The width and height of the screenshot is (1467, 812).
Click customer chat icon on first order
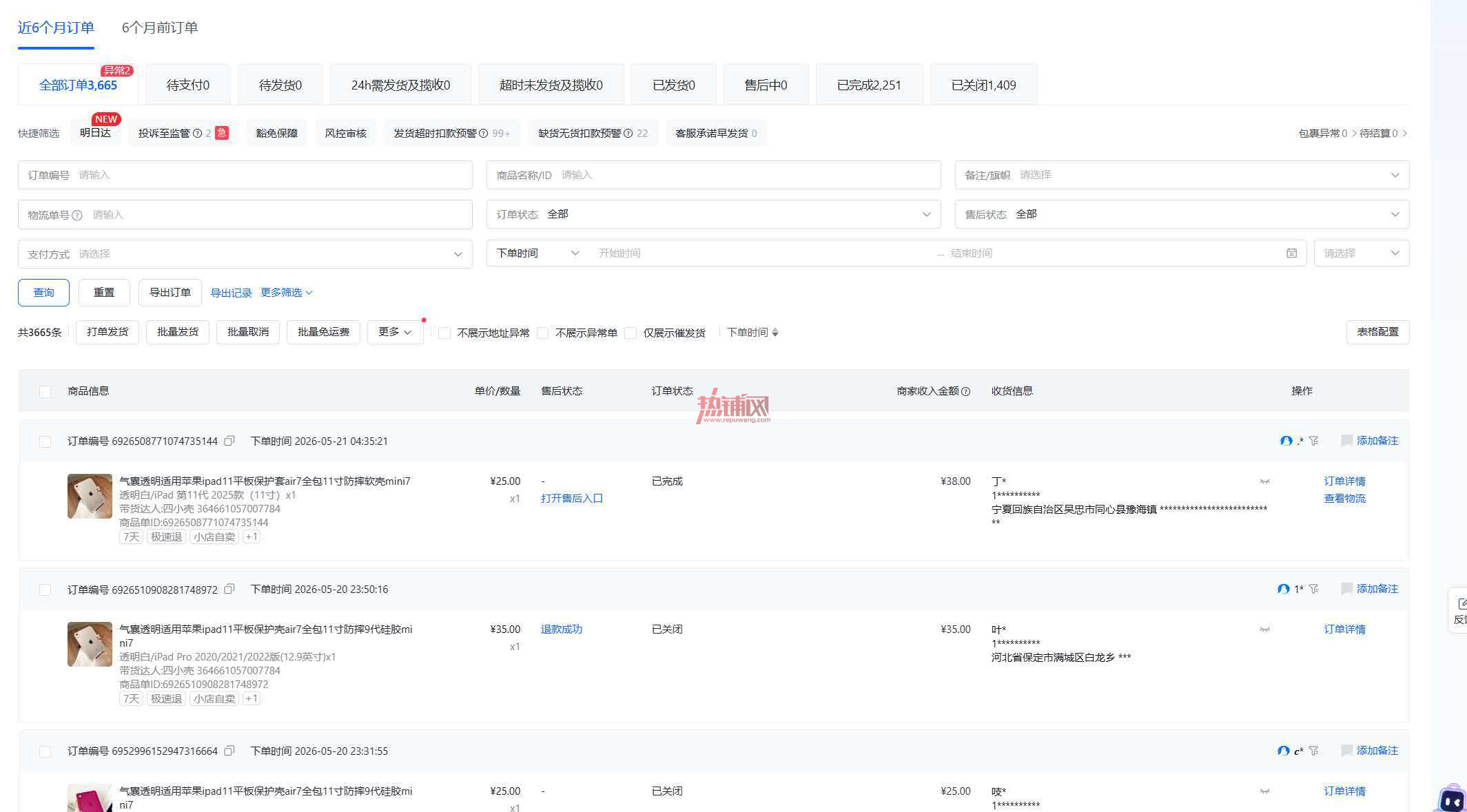pyautogui.click(x=1286, y=441)
